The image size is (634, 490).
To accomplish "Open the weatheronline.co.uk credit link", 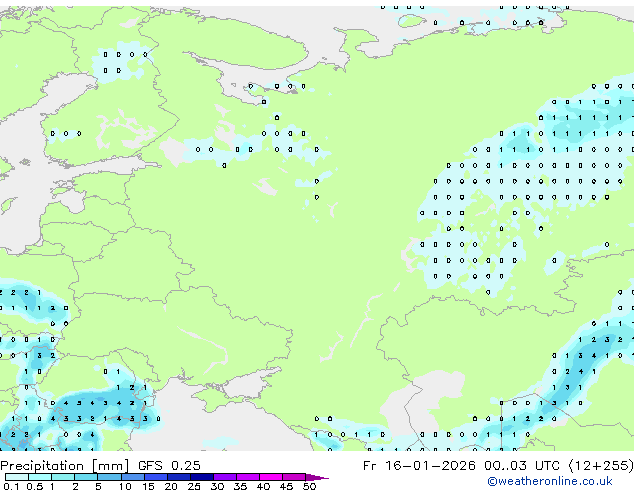I will (550, 481).
